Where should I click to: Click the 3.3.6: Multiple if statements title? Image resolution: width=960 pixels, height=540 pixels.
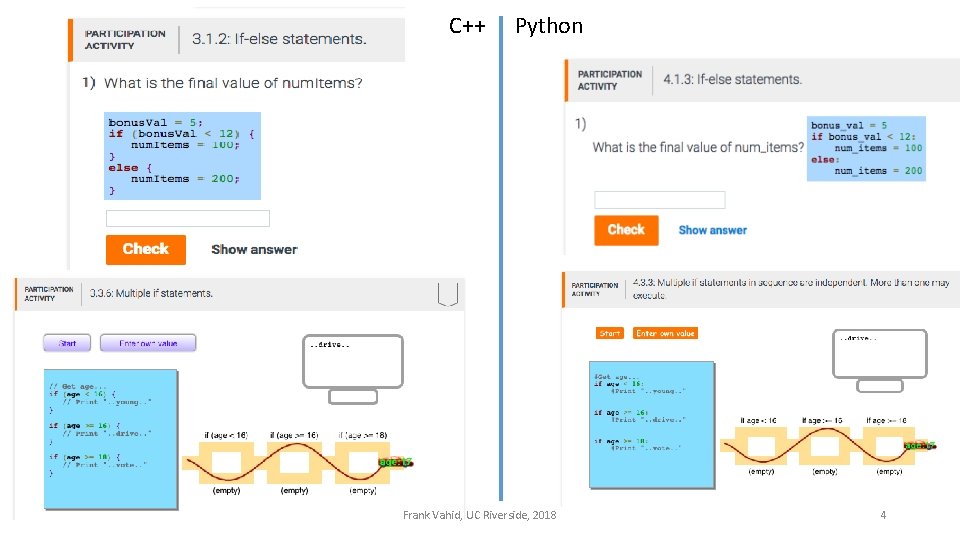click(x=151, y=293)
